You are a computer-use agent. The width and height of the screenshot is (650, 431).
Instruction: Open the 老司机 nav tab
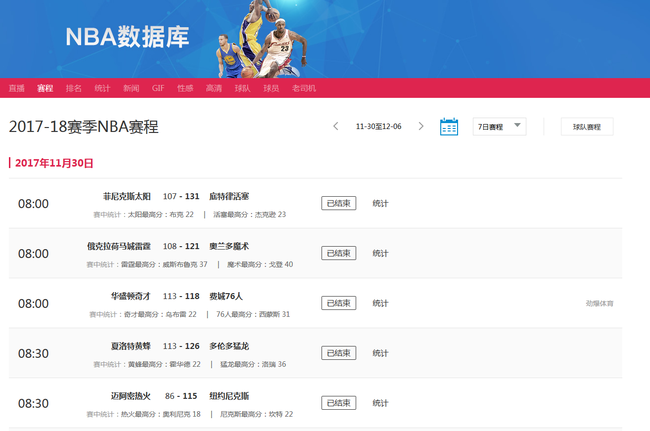304,88
